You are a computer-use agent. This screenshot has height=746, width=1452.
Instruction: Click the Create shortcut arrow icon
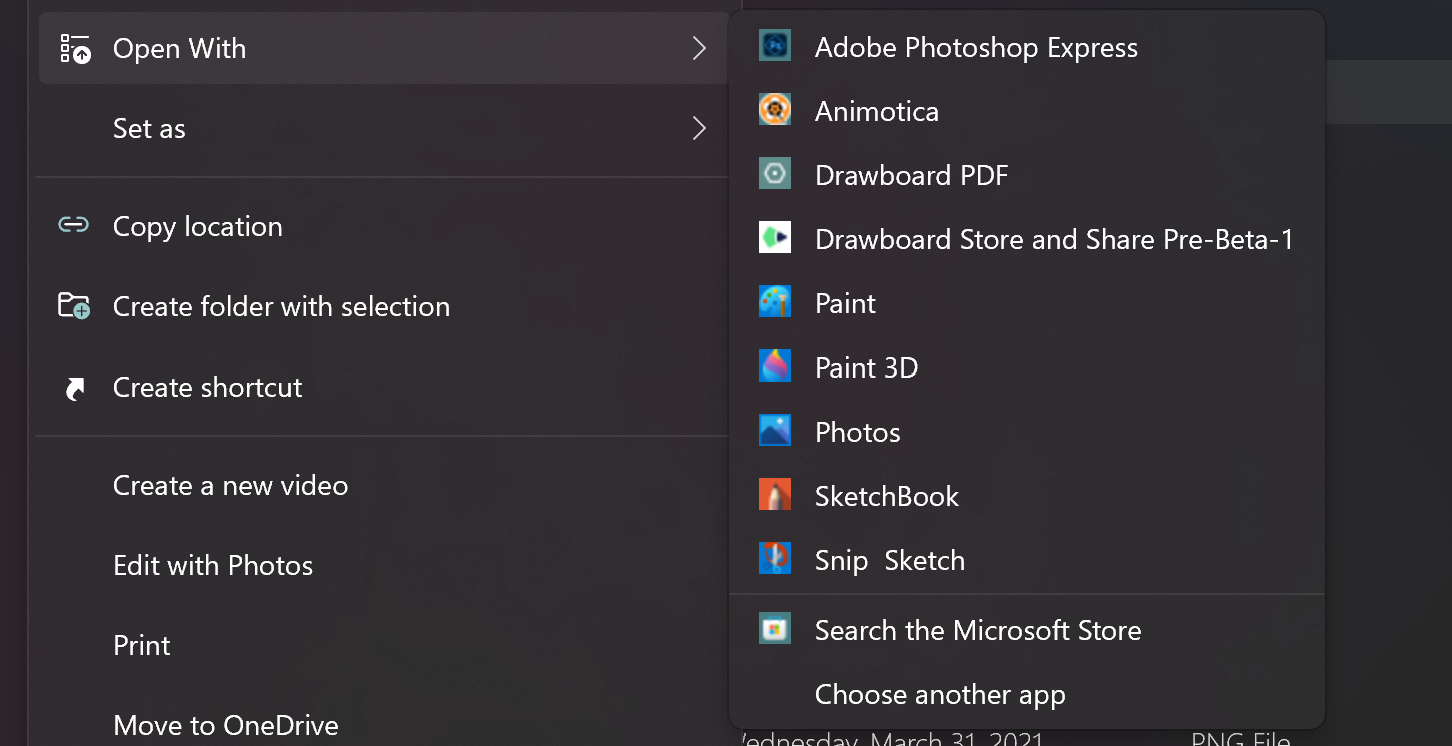[75, 389]
